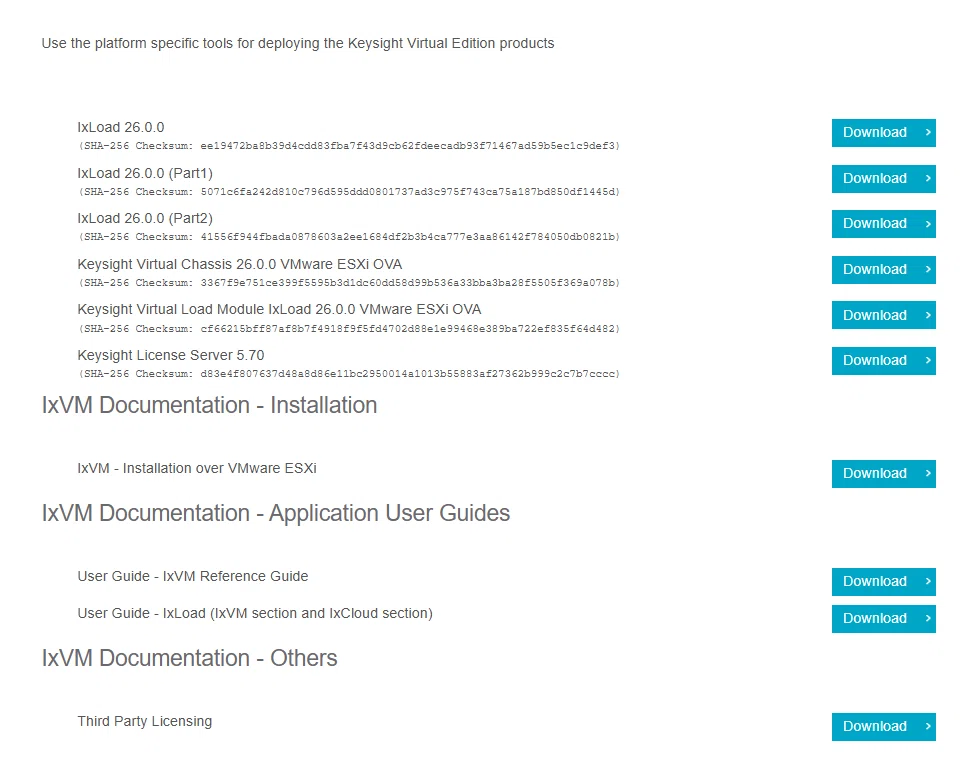Click "User Guide - IxLoad (IxVM section and IxCloud section)"

click(255, 613)
